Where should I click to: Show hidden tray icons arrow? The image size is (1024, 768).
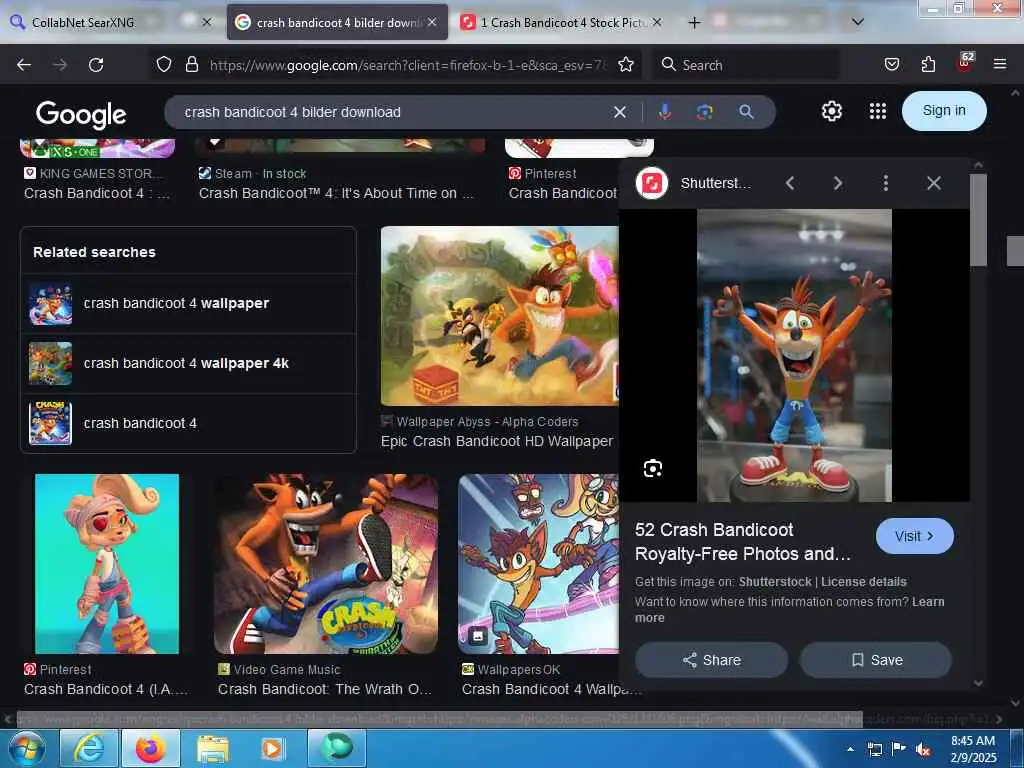(850, 749)
